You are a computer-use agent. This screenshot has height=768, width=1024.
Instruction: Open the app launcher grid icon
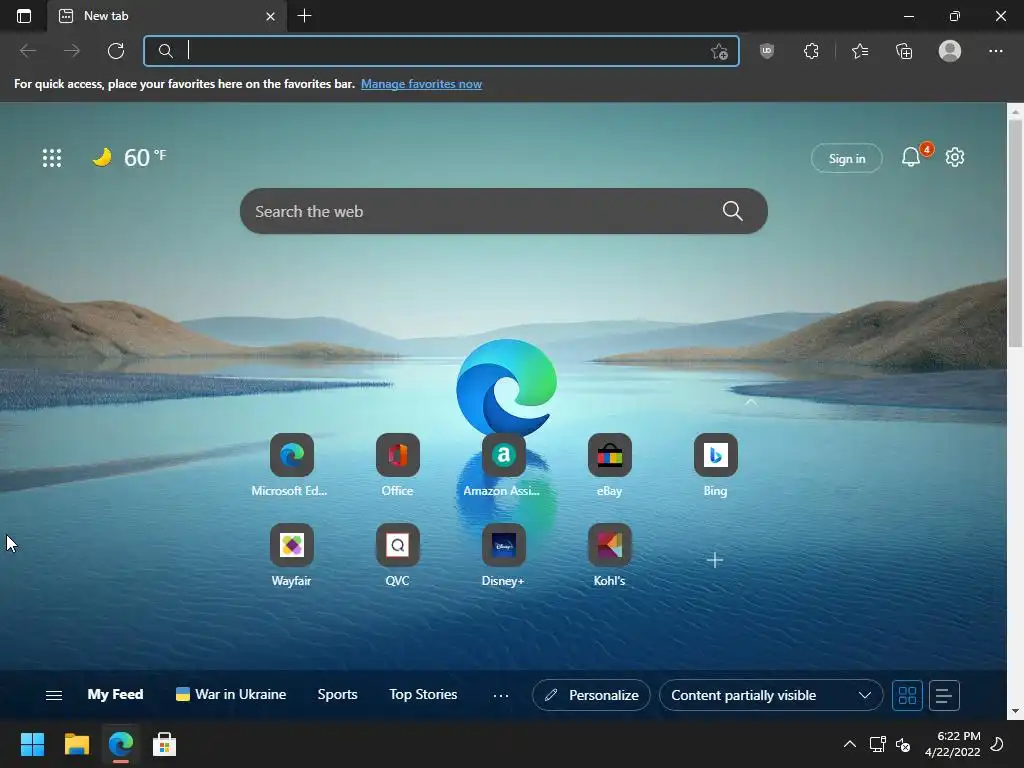[52, 157]
